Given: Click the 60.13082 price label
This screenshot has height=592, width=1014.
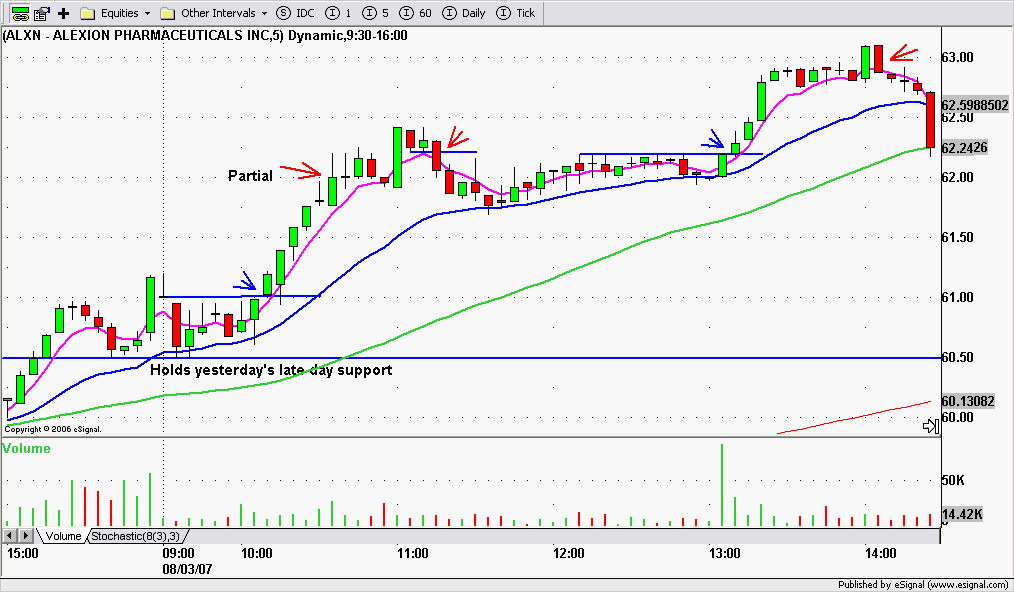Looking at the screenshot, I should click(967, 401).
